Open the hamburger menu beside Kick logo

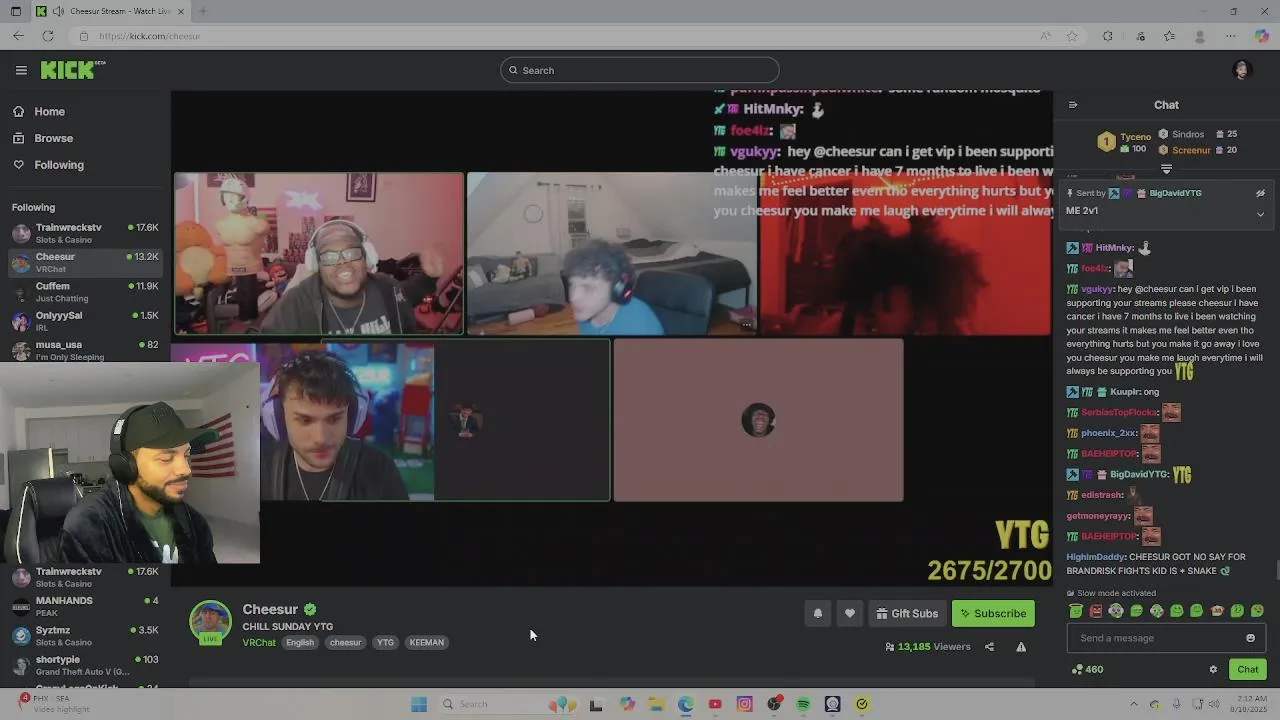point(21,70)
